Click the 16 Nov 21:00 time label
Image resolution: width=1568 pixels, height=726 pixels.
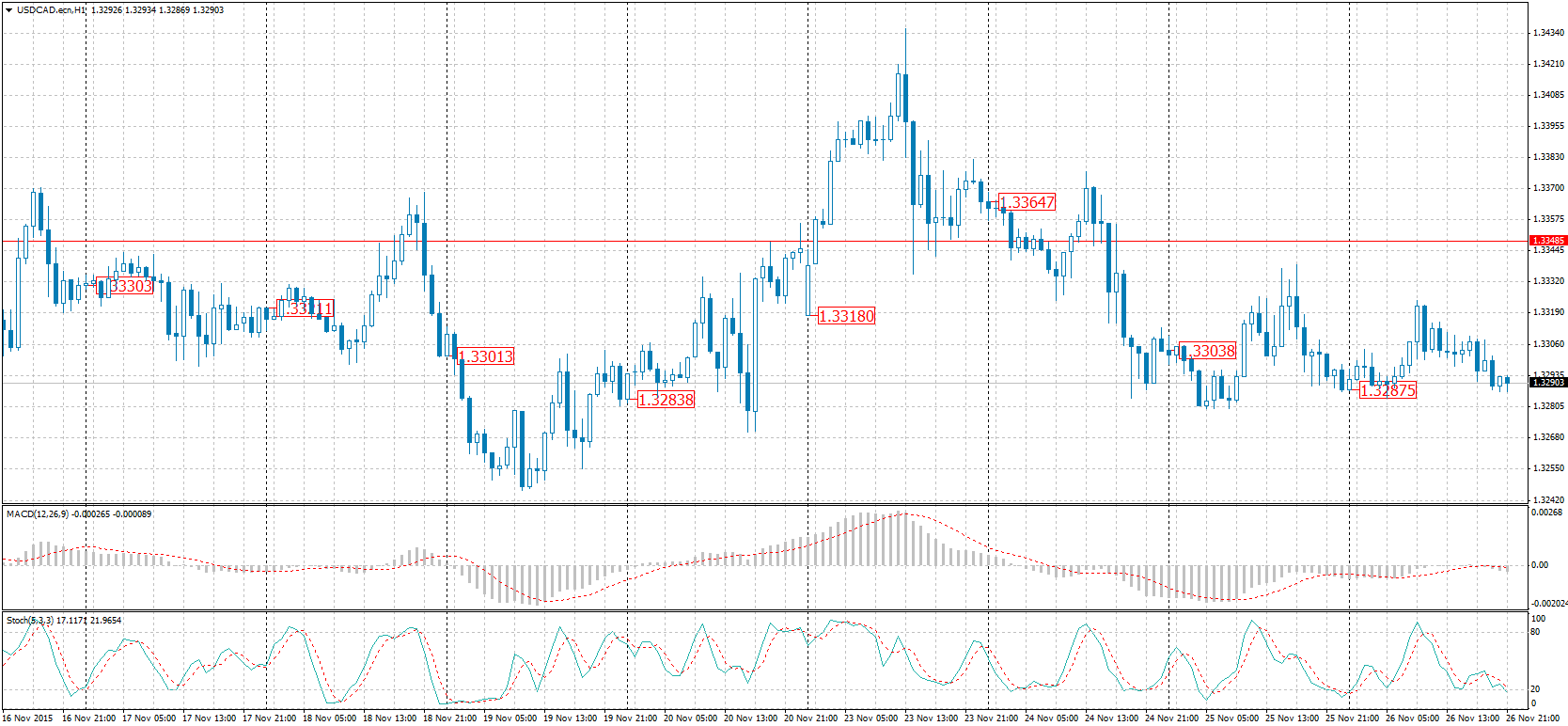tap(88, 718)
